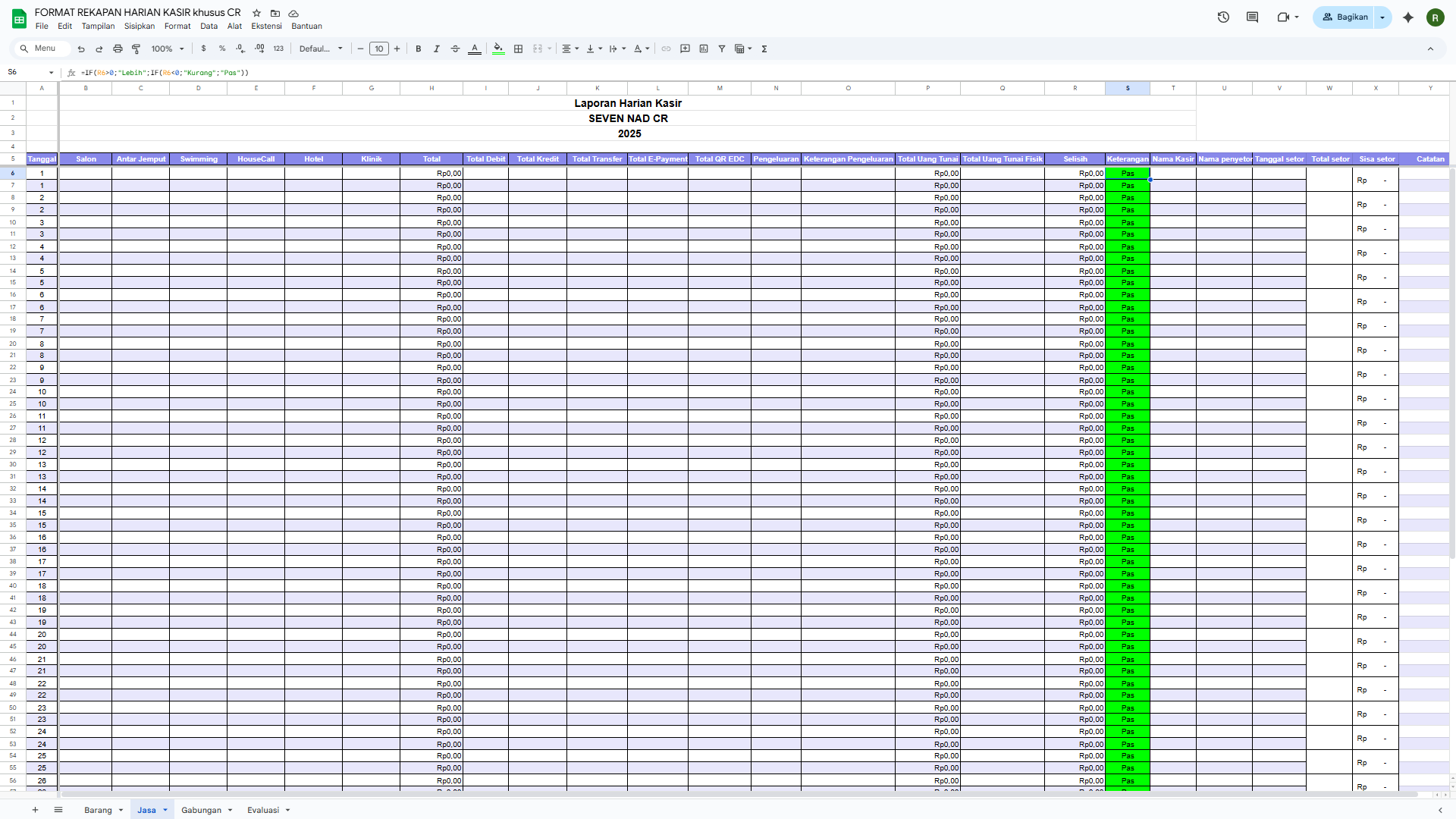Click the font size input field
Viewport: 1456px width, 819px height.
(x=379, y=49)
